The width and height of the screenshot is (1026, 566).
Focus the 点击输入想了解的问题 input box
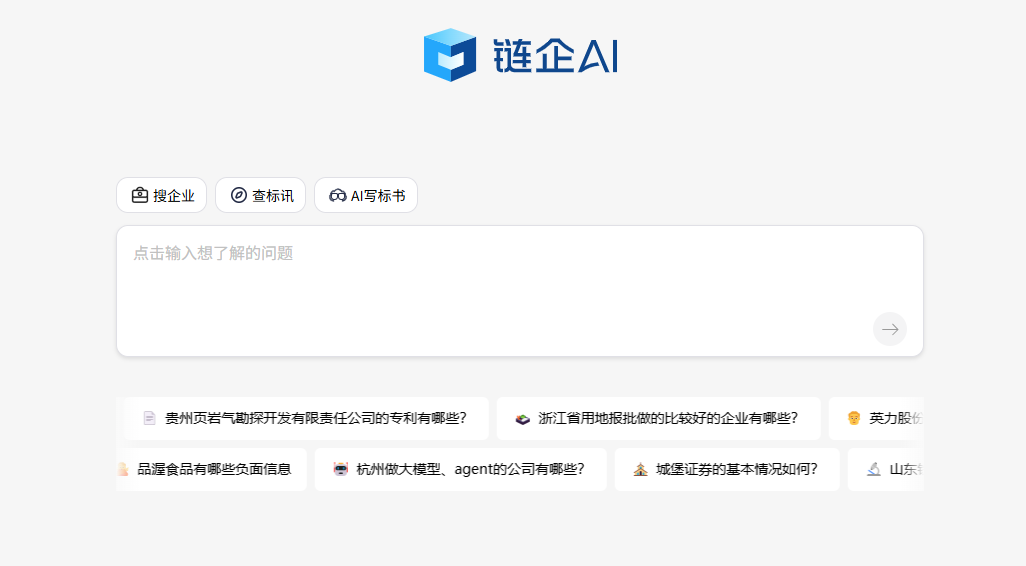[520, 291]
